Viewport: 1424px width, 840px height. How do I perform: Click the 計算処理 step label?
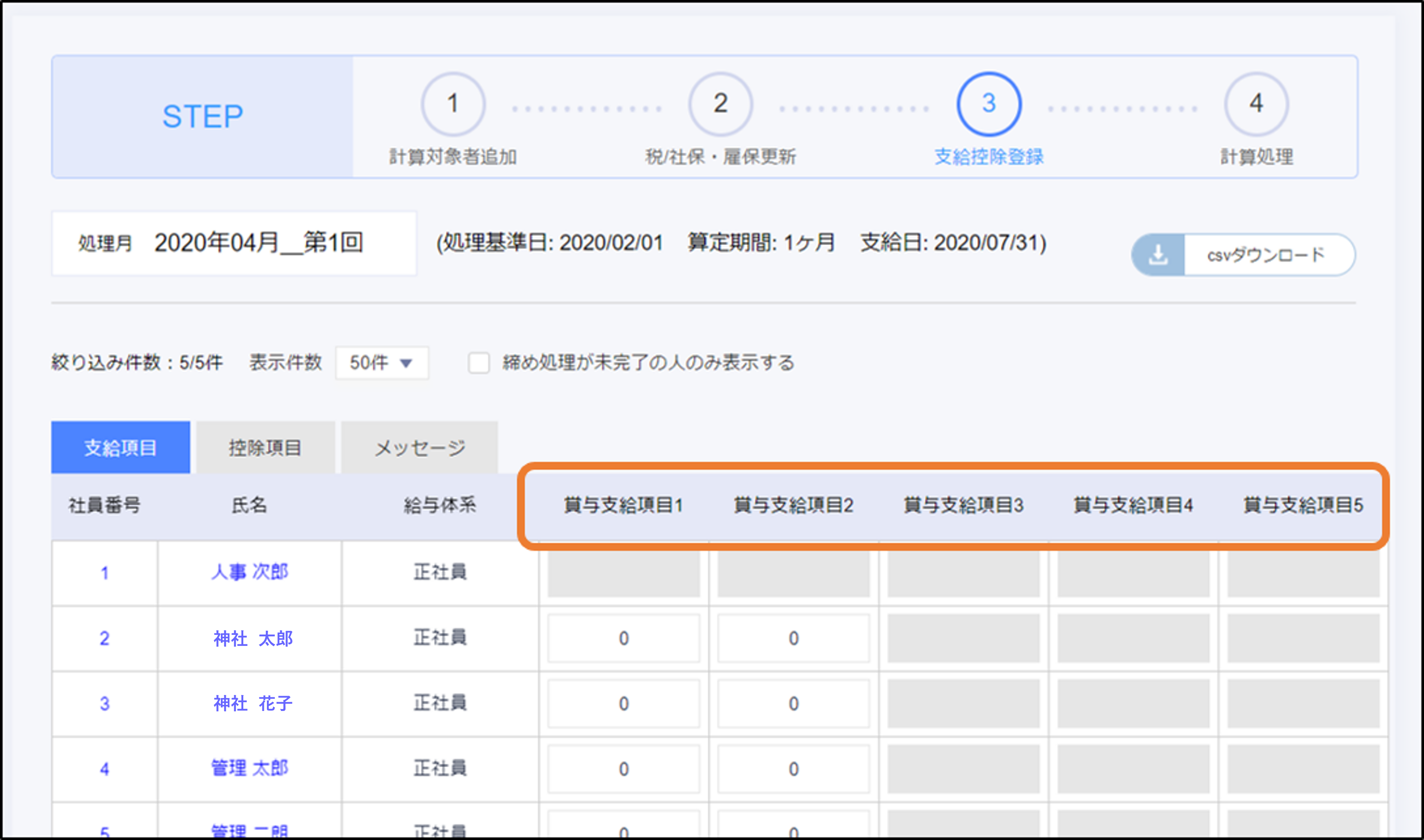[x=1256, y=157]
